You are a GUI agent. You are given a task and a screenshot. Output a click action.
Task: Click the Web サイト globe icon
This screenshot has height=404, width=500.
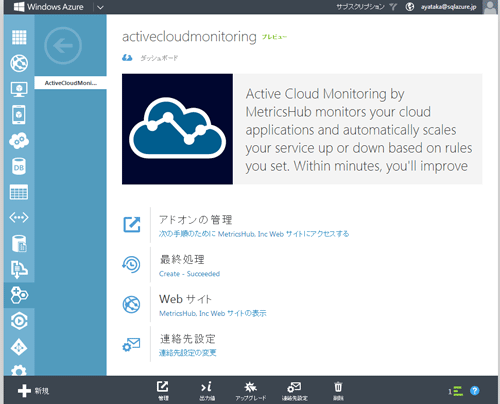[131, 304]
